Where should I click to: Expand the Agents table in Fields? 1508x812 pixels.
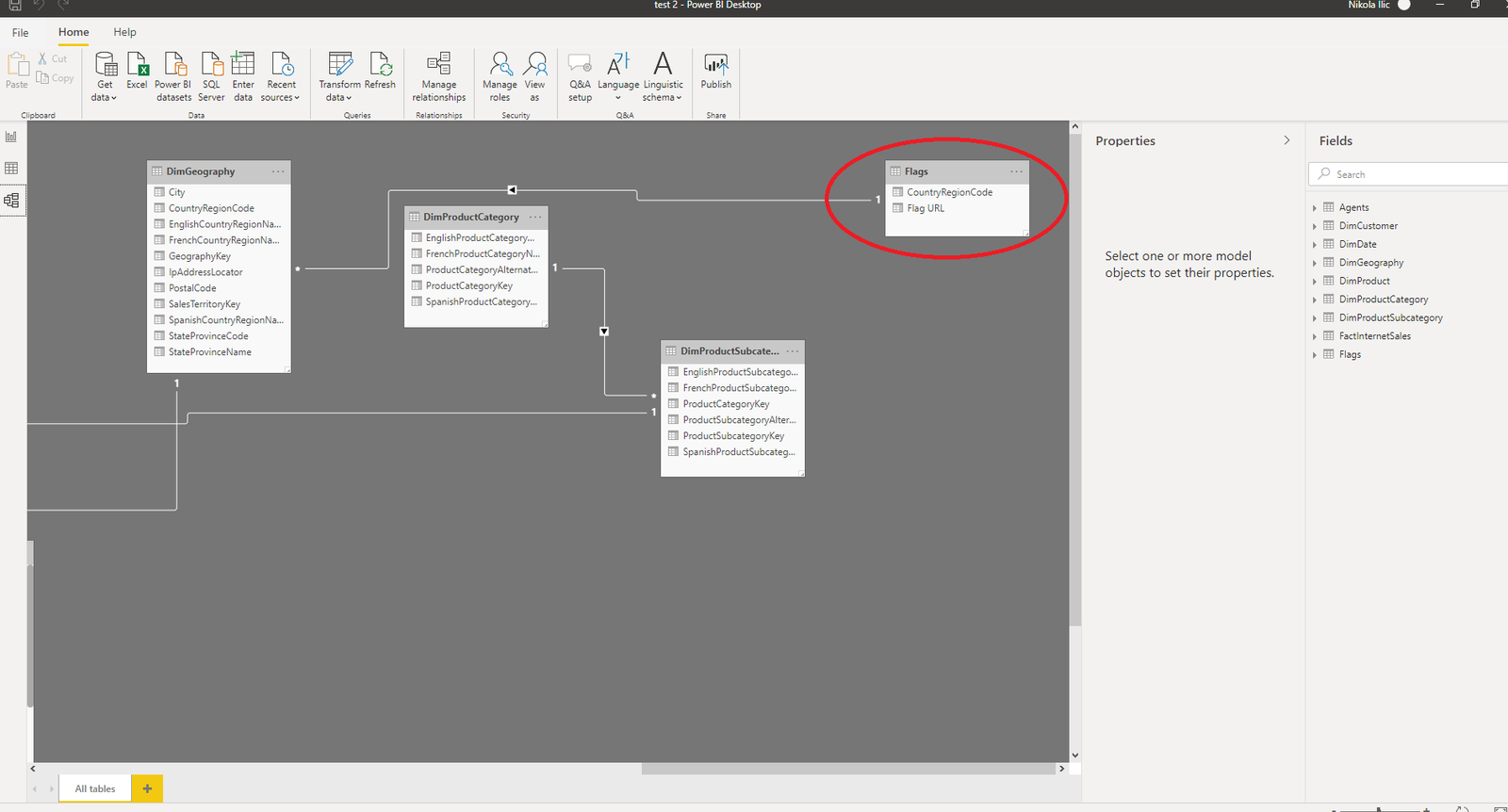pos(1315,208)
